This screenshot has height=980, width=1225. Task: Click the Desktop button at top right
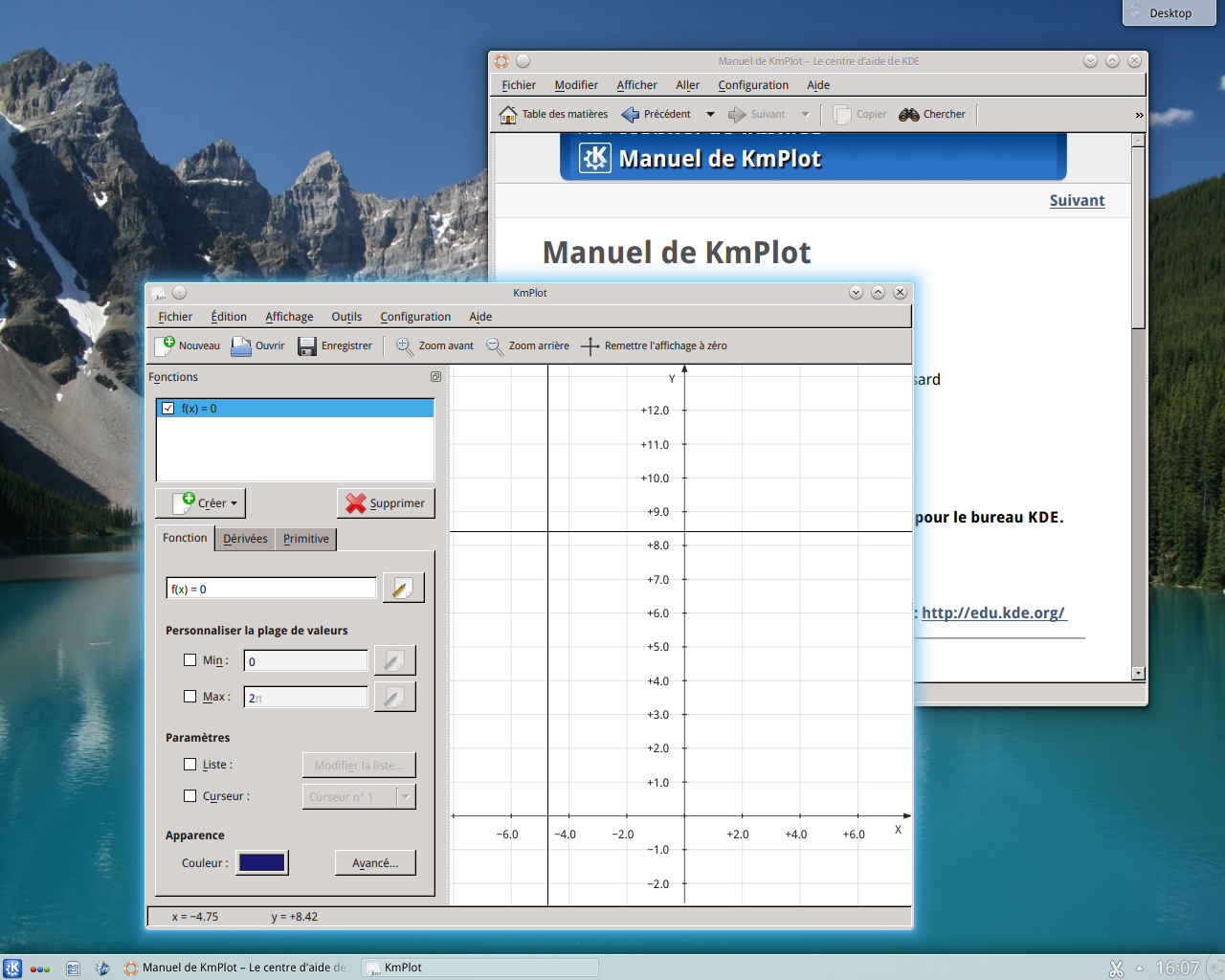(1169, 12)
